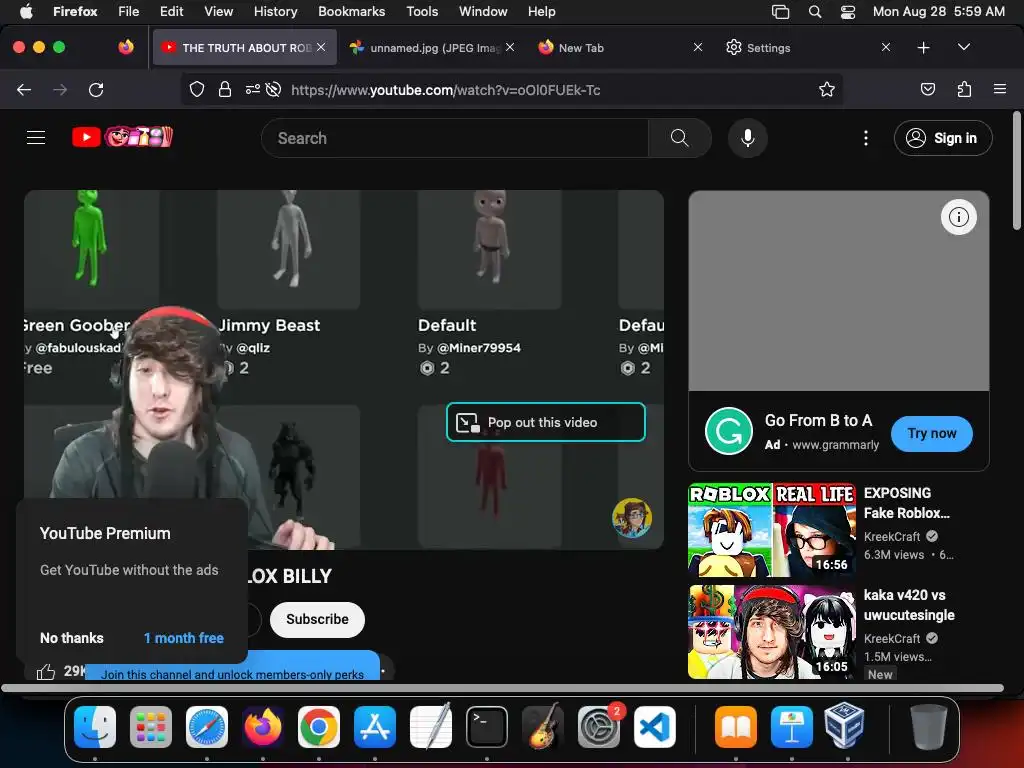Reload the current page
Image resolution: width=1024 pixels, height=768 pixels.
96,89
